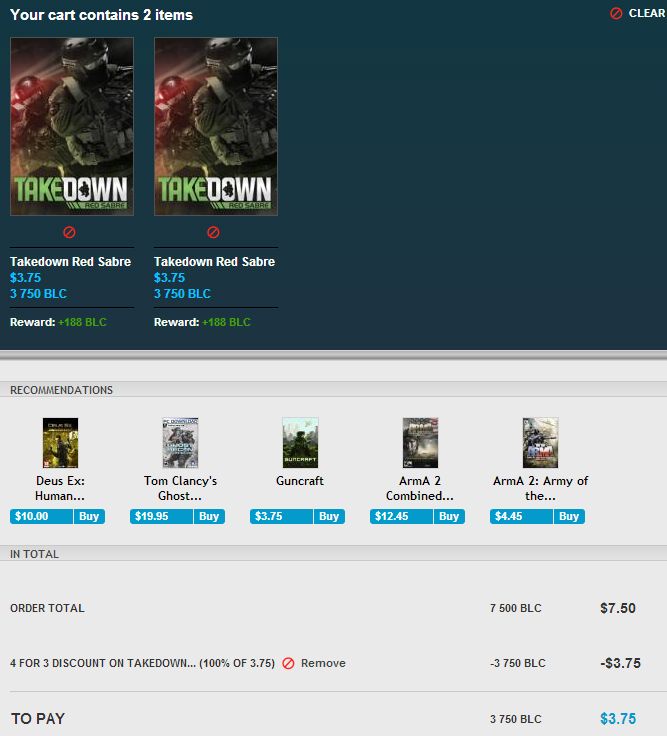Click the first Takedown Red Sabre title

pos(70,262)
